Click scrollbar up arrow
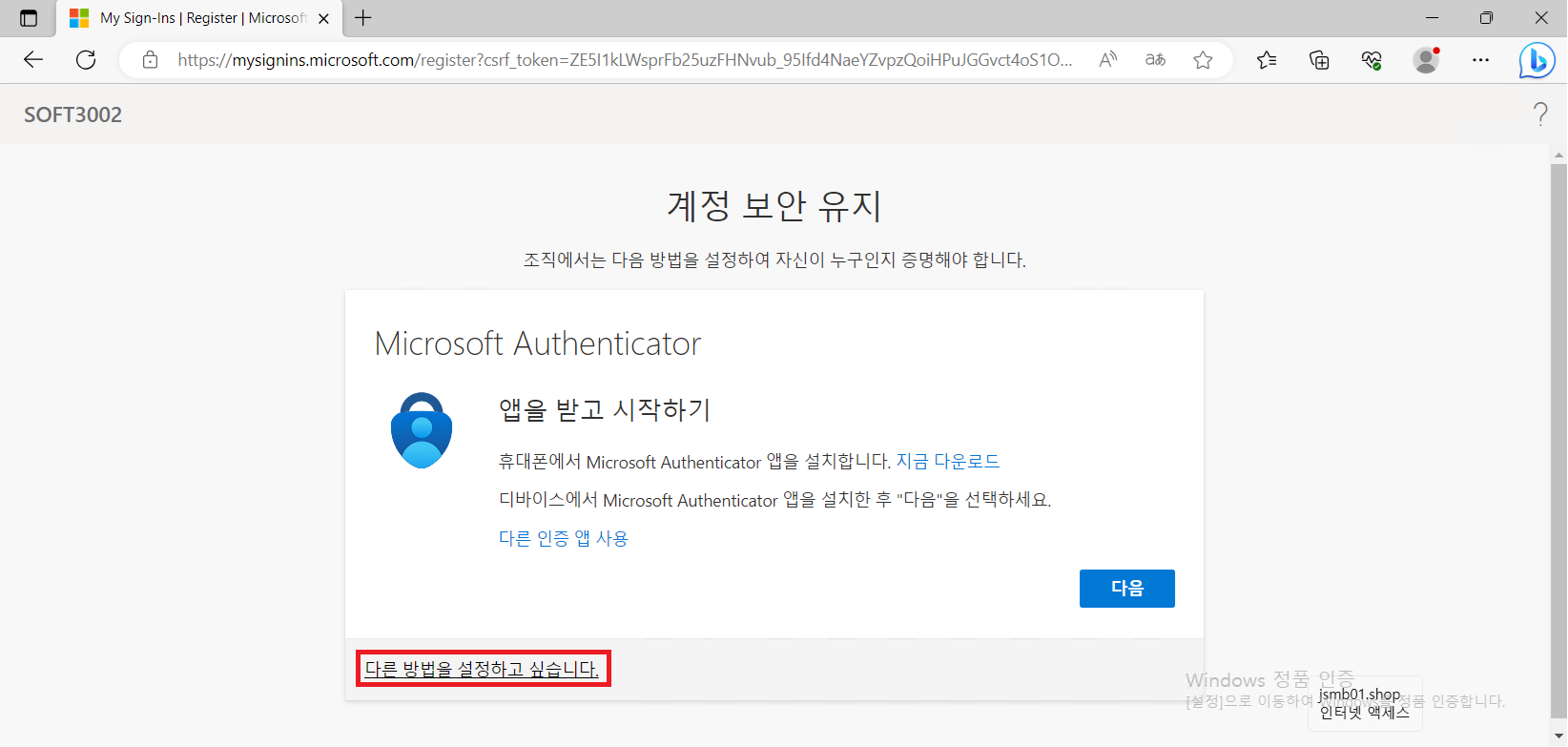This screenshot has width=1568, height=747. [x=1558, y=155]
